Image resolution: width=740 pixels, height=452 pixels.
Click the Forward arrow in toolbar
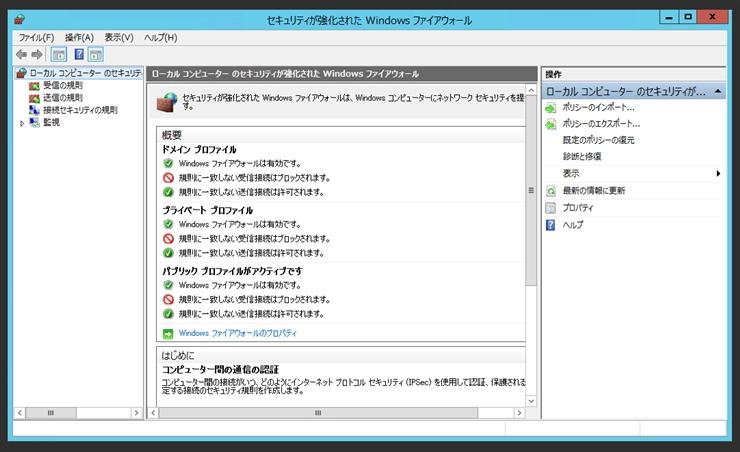[37, 55]
